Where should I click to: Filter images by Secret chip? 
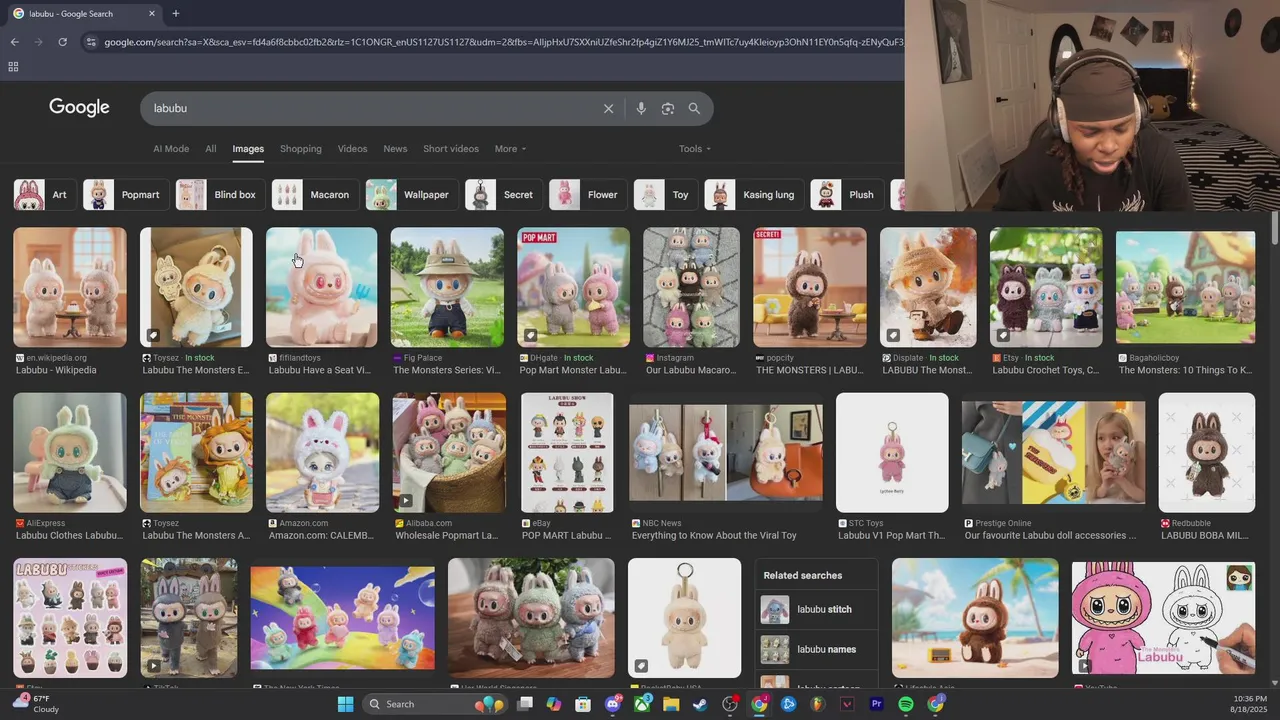[503, 195]
